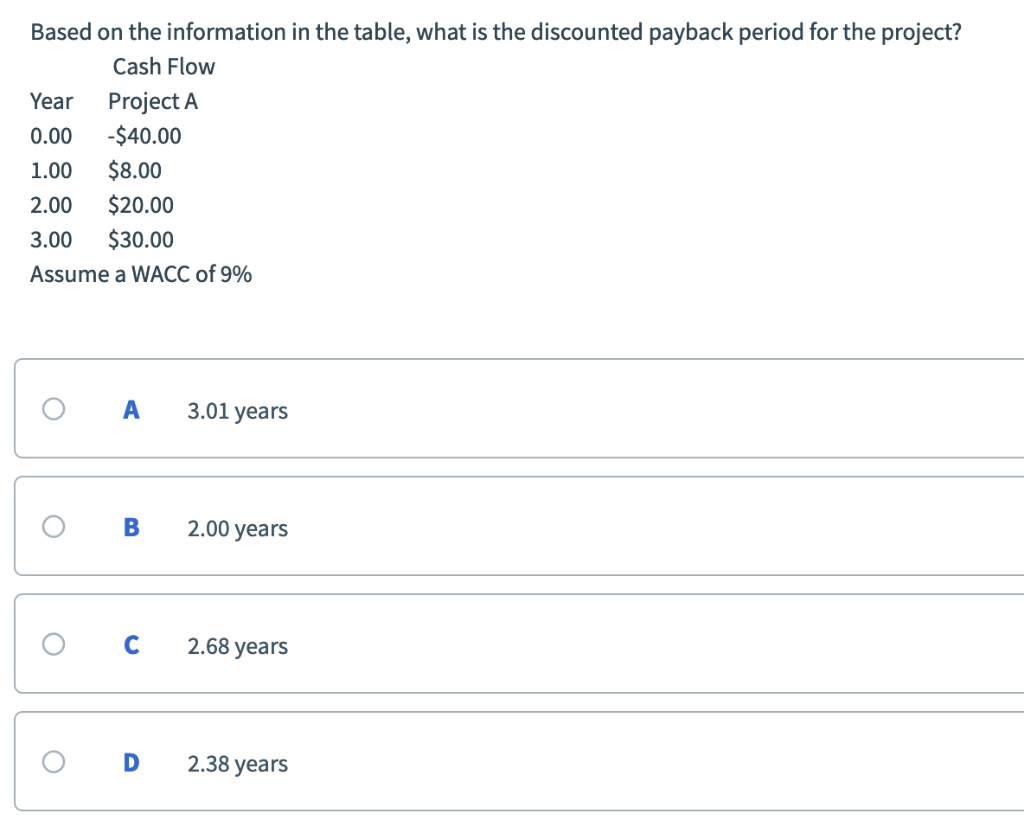Click the blue letter A label
Viewport: 1024px width, 820px height.
[131, 410]
